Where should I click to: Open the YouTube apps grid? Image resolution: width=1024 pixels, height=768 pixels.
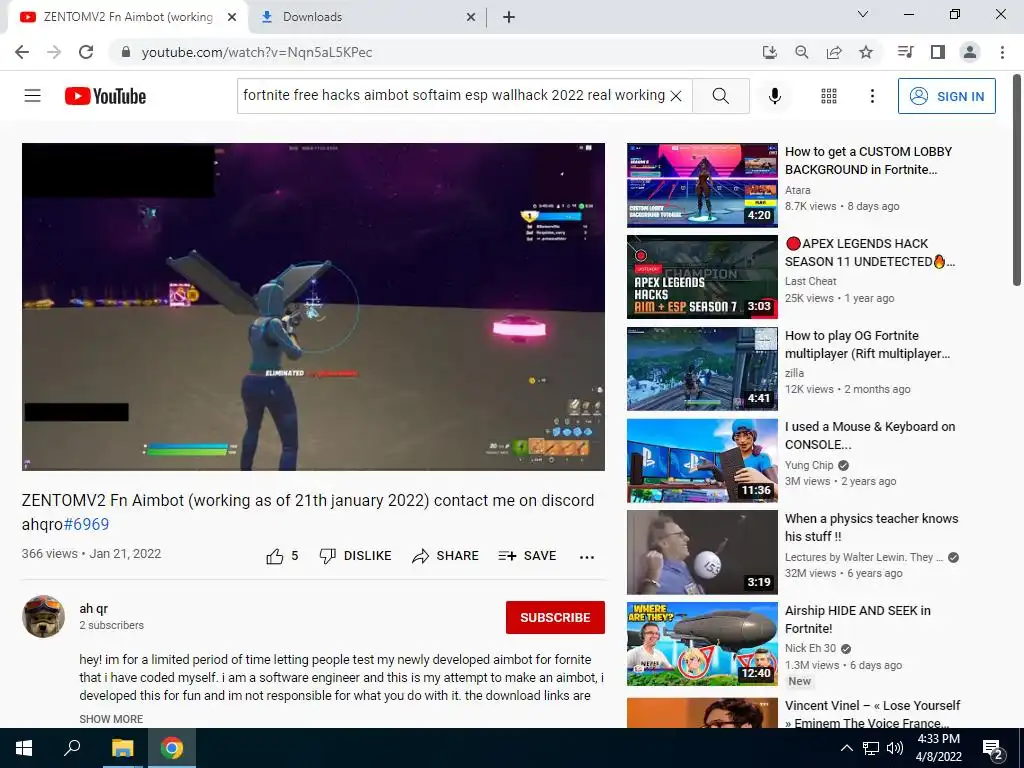(x=829, y=96)
